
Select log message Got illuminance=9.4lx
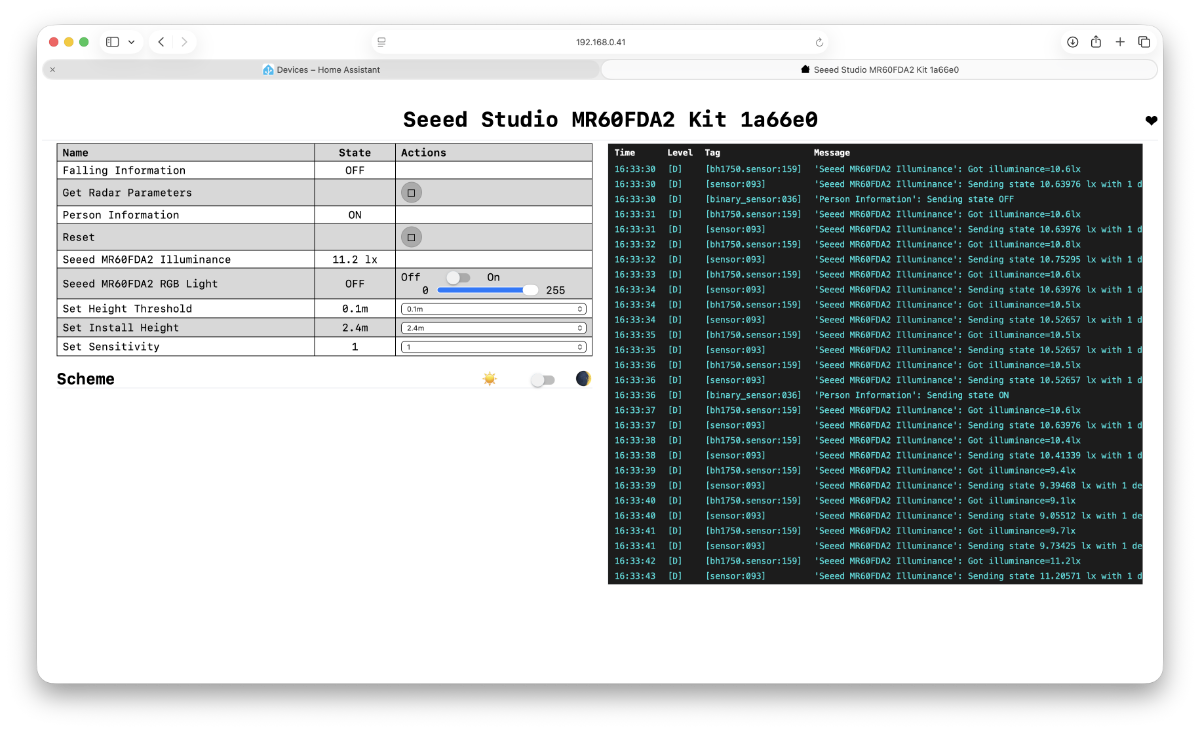945,470
